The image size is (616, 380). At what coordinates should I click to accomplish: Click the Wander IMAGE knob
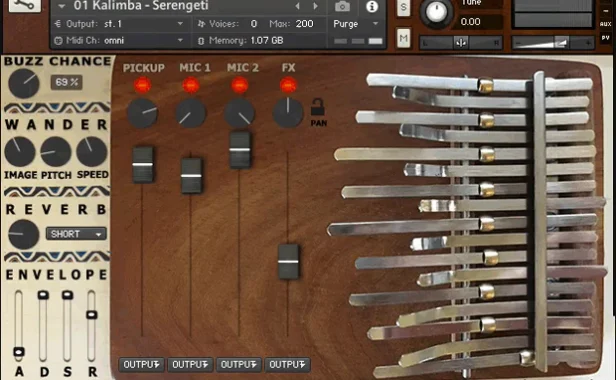(20, 152)
